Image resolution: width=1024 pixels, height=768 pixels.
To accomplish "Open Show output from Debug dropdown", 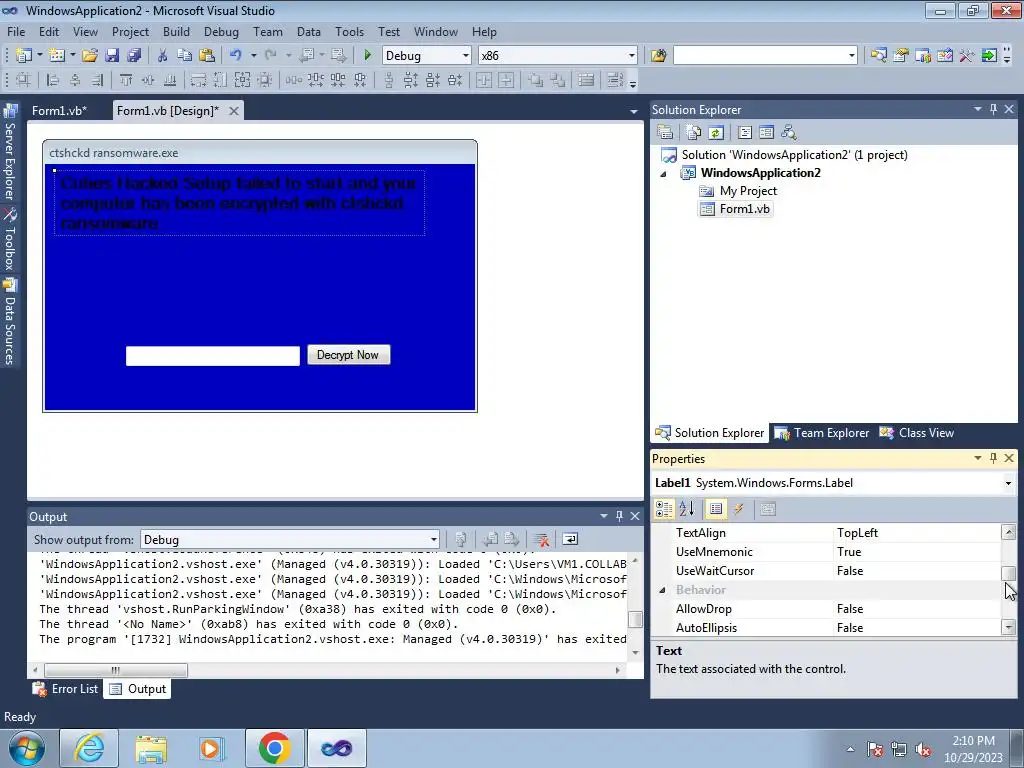I will pyautogui.click(x=434, y=539).
